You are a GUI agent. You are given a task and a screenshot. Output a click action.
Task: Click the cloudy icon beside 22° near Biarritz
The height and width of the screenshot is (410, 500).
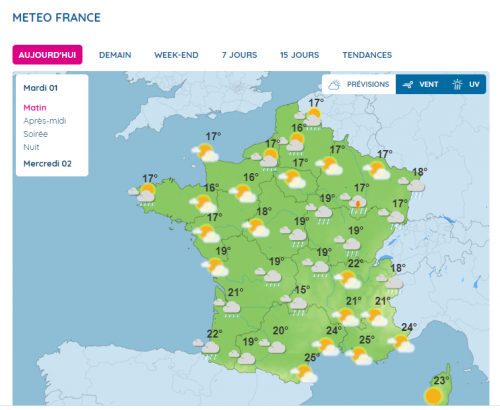(207, 349)
